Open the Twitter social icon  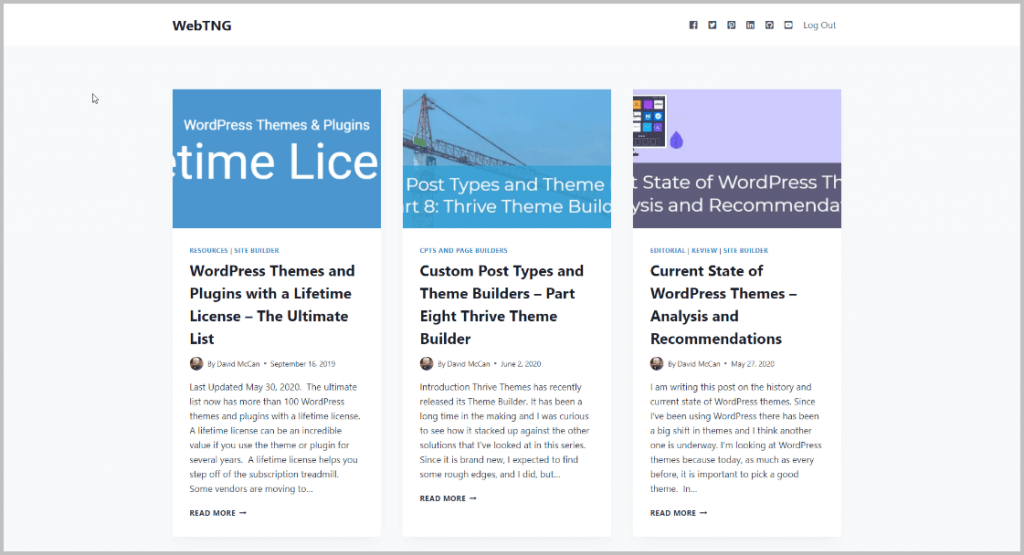pos(712,25)
